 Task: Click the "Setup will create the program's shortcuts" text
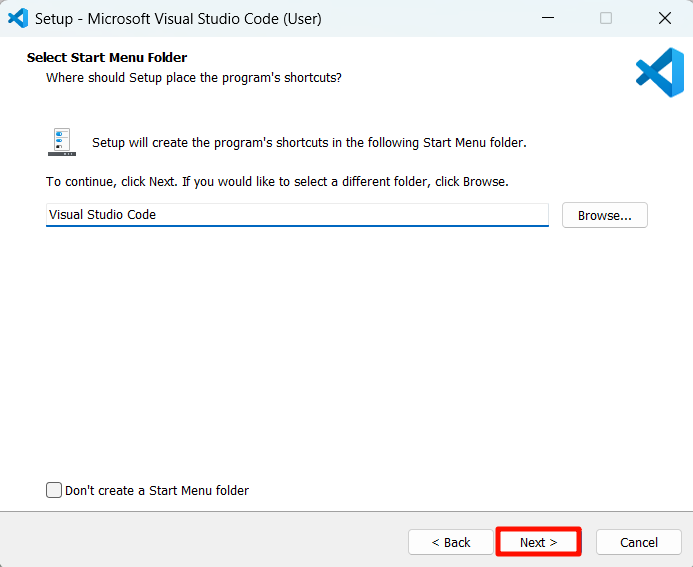tap(309, 143)
